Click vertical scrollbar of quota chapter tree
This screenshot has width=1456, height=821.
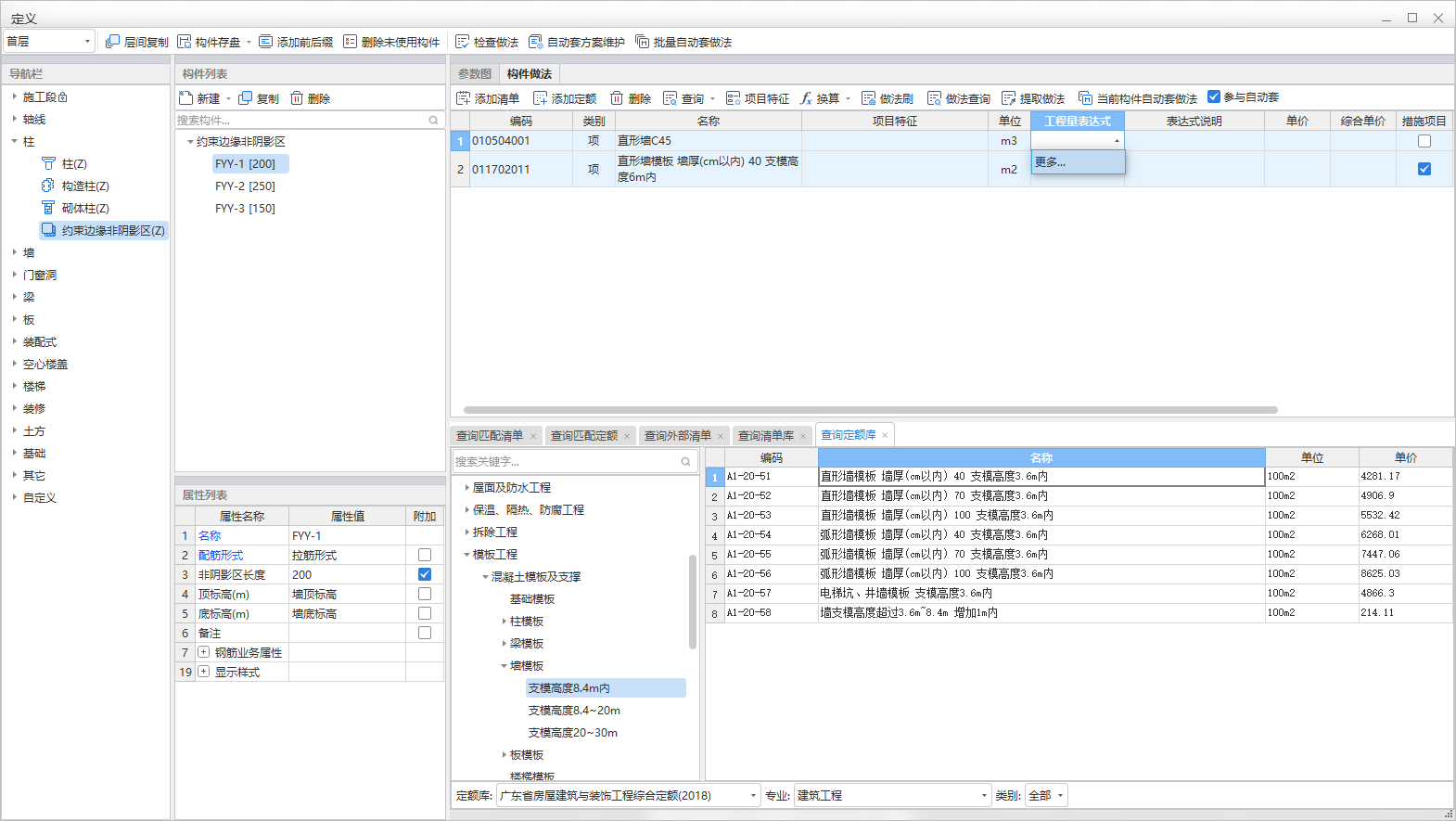(692, 601)
